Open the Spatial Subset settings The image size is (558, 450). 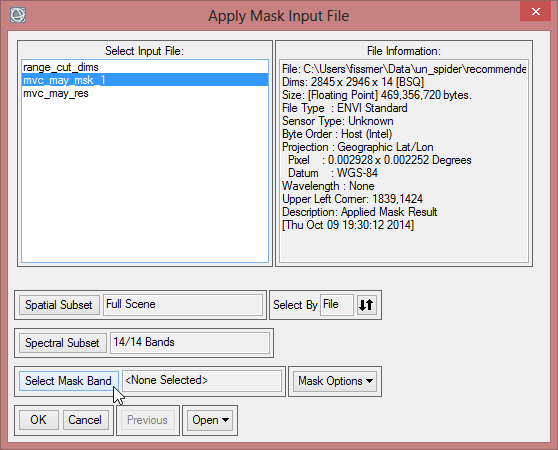59,305
